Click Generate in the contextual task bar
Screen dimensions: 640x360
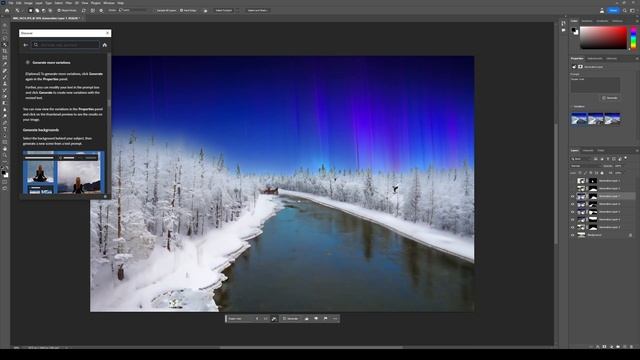pyautogui.click(x=291, y=318)
